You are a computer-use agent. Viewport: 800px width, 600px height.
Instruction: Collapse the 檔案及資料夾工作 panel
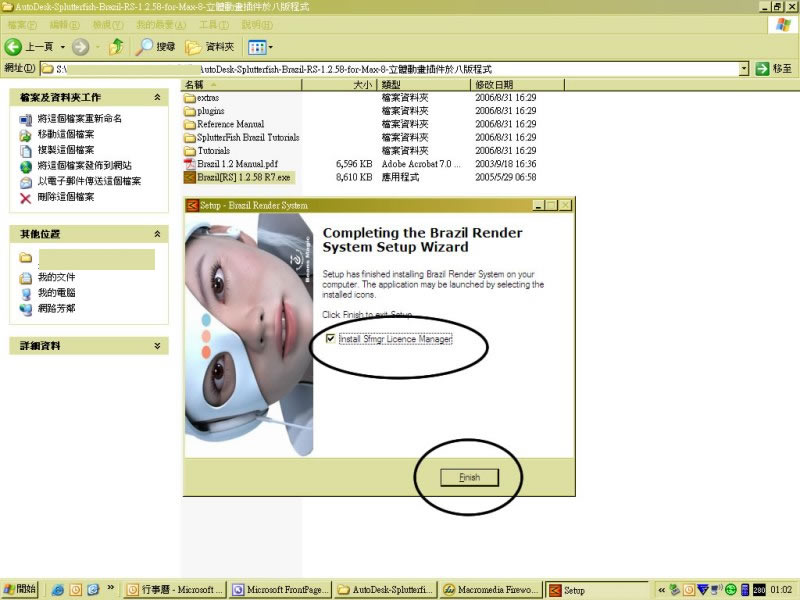click(158, 97)
